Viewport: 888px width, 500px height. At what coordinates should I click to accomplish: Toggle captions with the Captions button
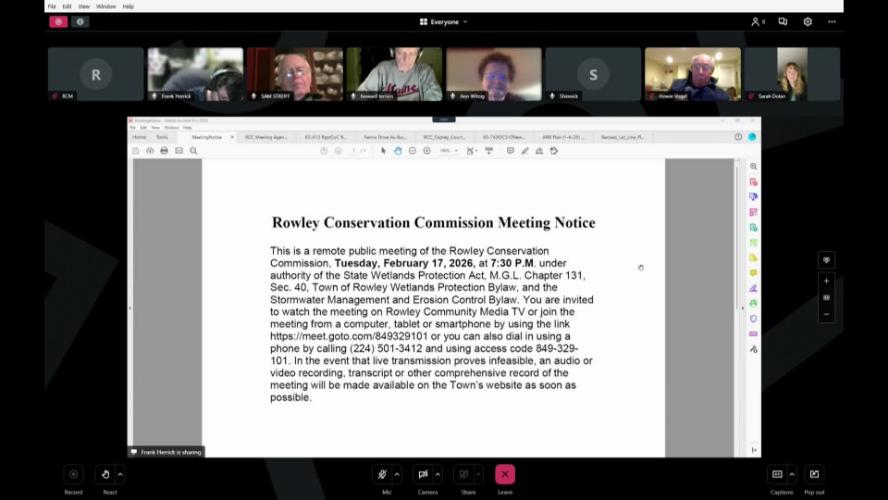click(777, 474)
